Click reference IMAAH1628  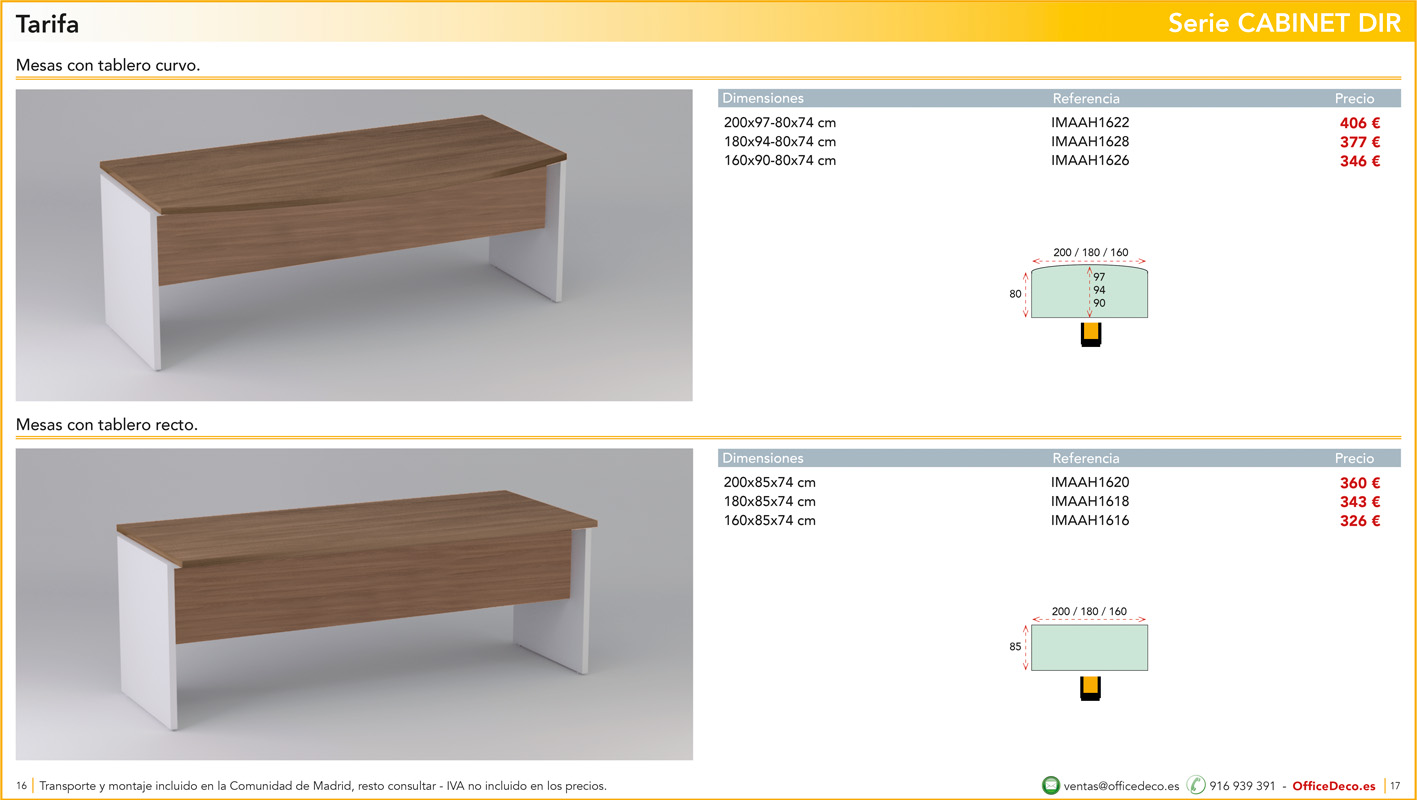pyautogui.click(x=1090, y=142)
